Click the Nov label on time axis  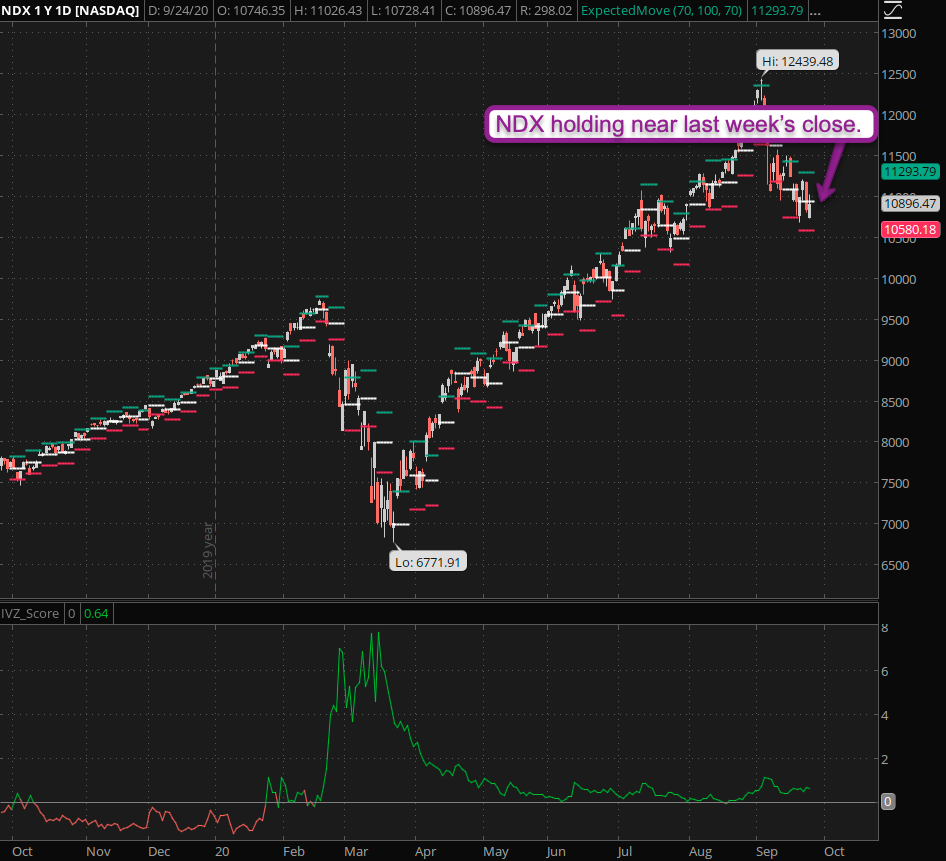coord(98,851)
